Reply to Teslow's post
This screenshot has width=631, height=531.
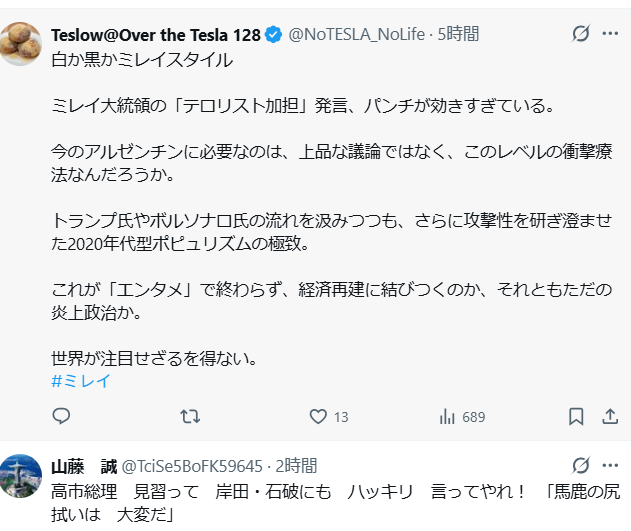[61, 416]
